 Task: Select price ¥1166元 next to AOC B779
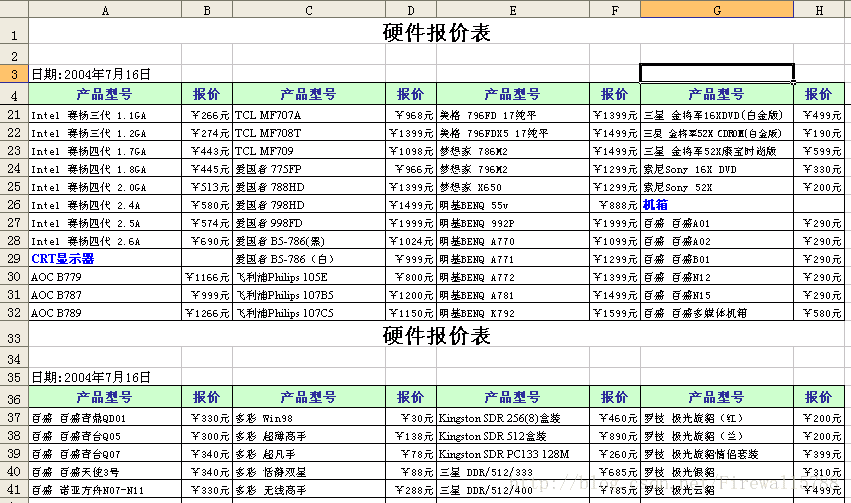pos(207,277)
